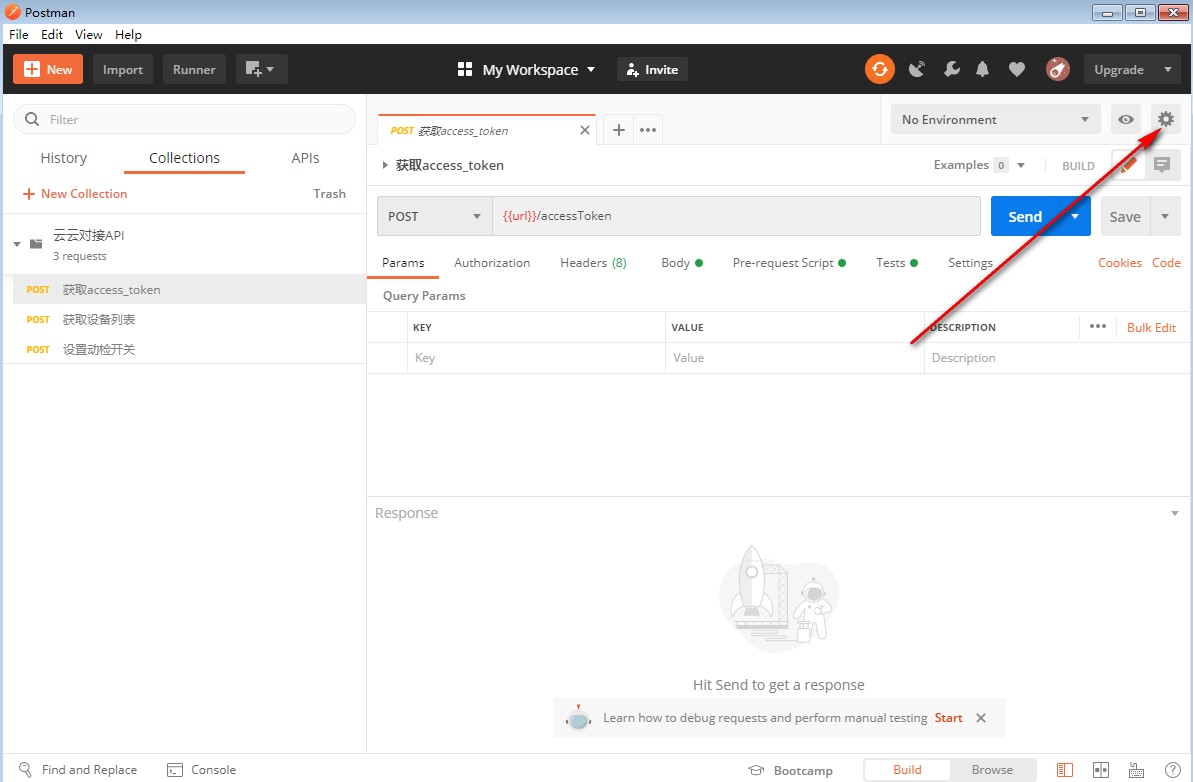The image size is (1193, 782).
Task: Toggle the environment quick look eye icon
Action: click(x=1126, y=119)
